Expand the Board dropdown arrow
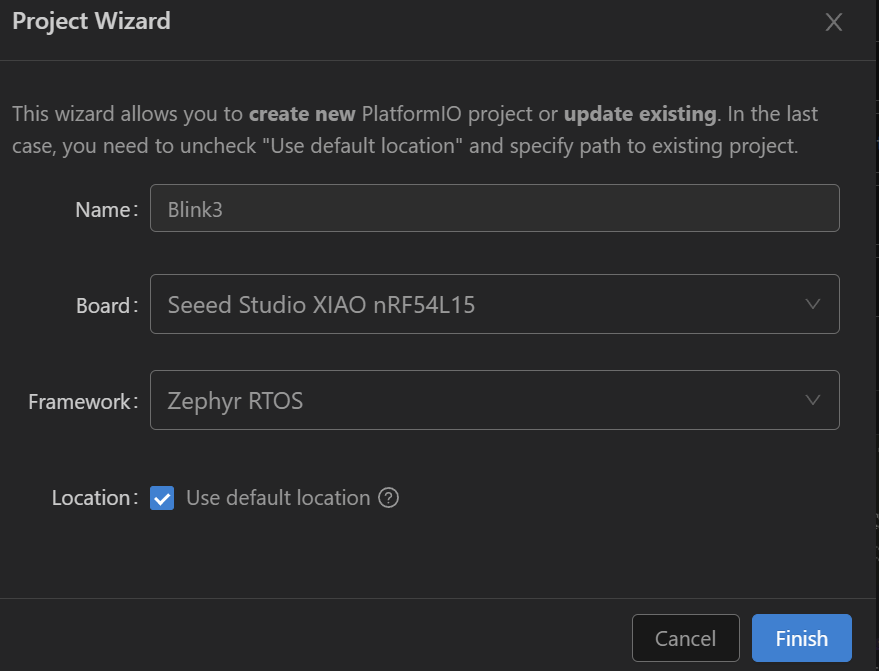Viewport: 879px width, 671px height. [812, 304]
